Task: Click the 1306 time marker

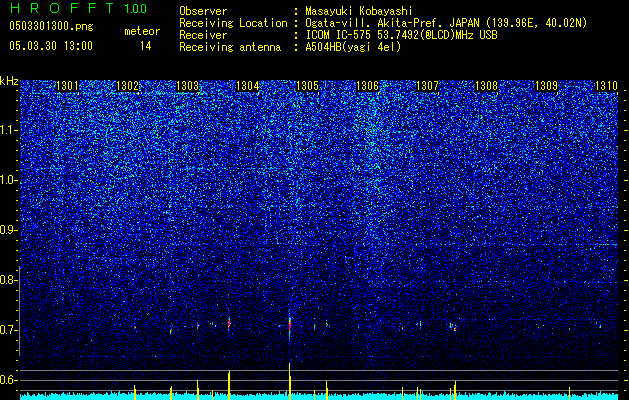Action: coord(367,86)
